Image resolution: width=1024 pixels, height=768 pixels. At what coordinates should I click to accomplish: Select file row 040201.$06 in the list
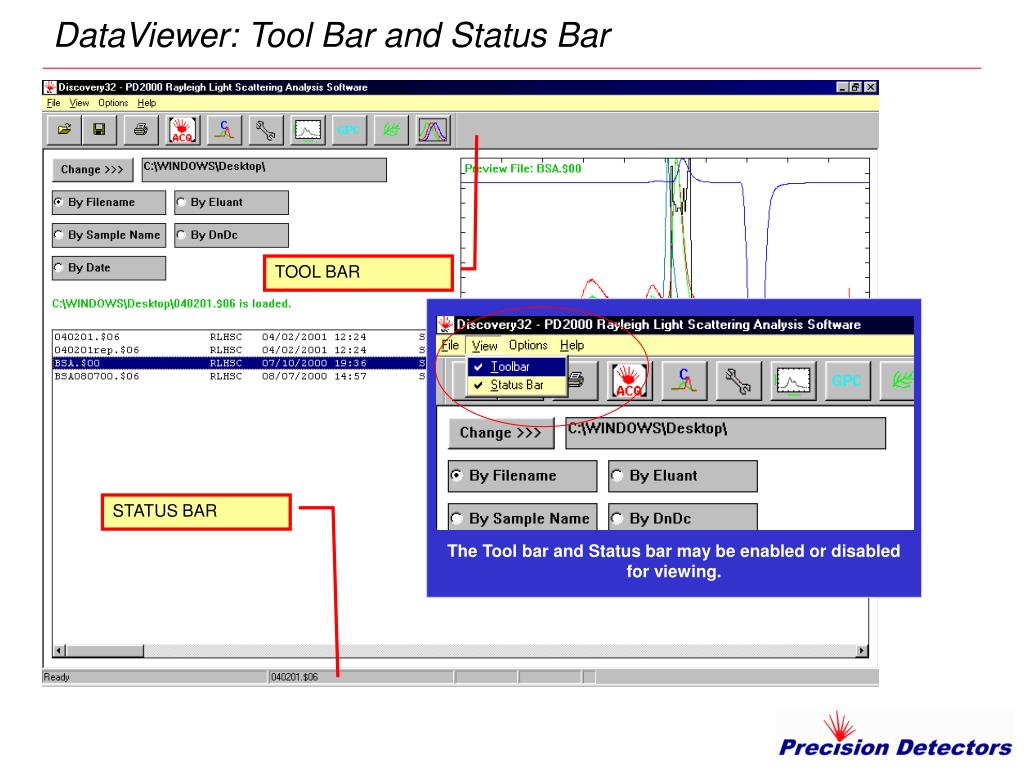click(239, 337)
